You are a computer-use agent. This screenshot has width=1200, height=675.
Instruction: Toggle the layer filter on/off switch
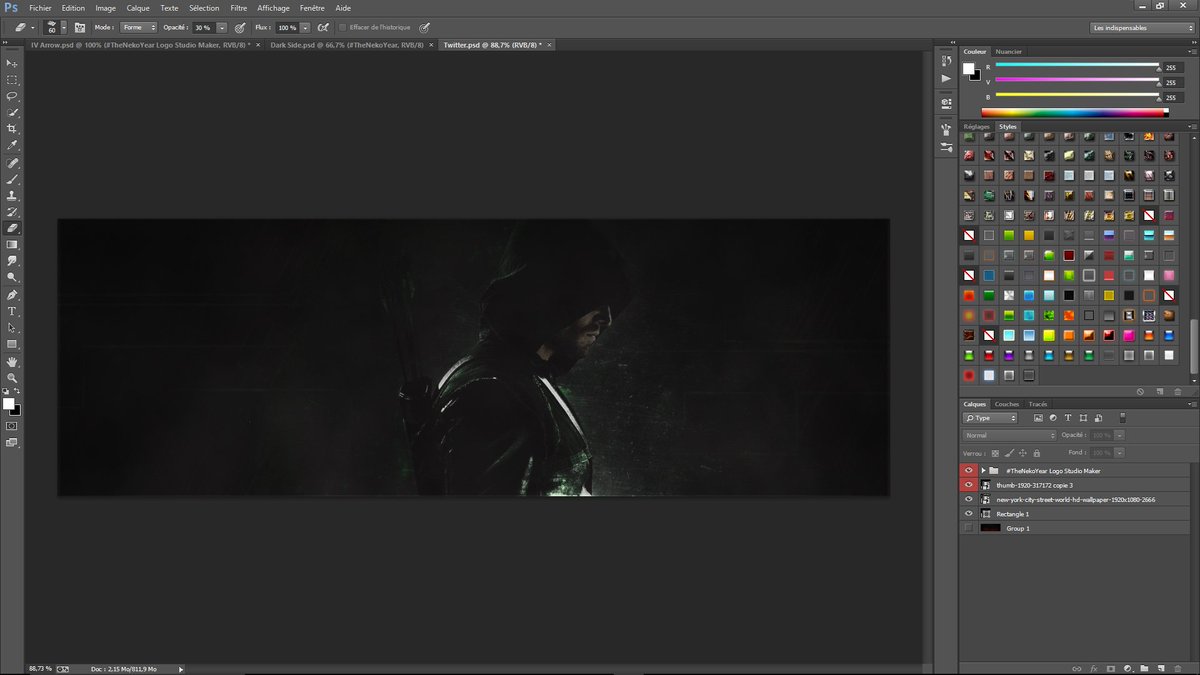coord(1122,417)
